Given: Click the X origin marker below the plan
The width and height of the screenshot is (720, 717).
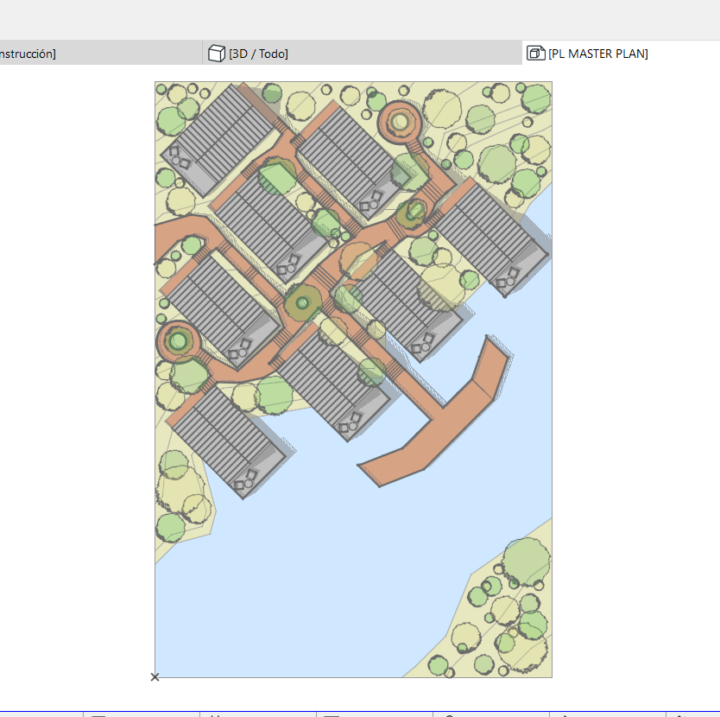Looking at the screenshot, I should 155,677.
